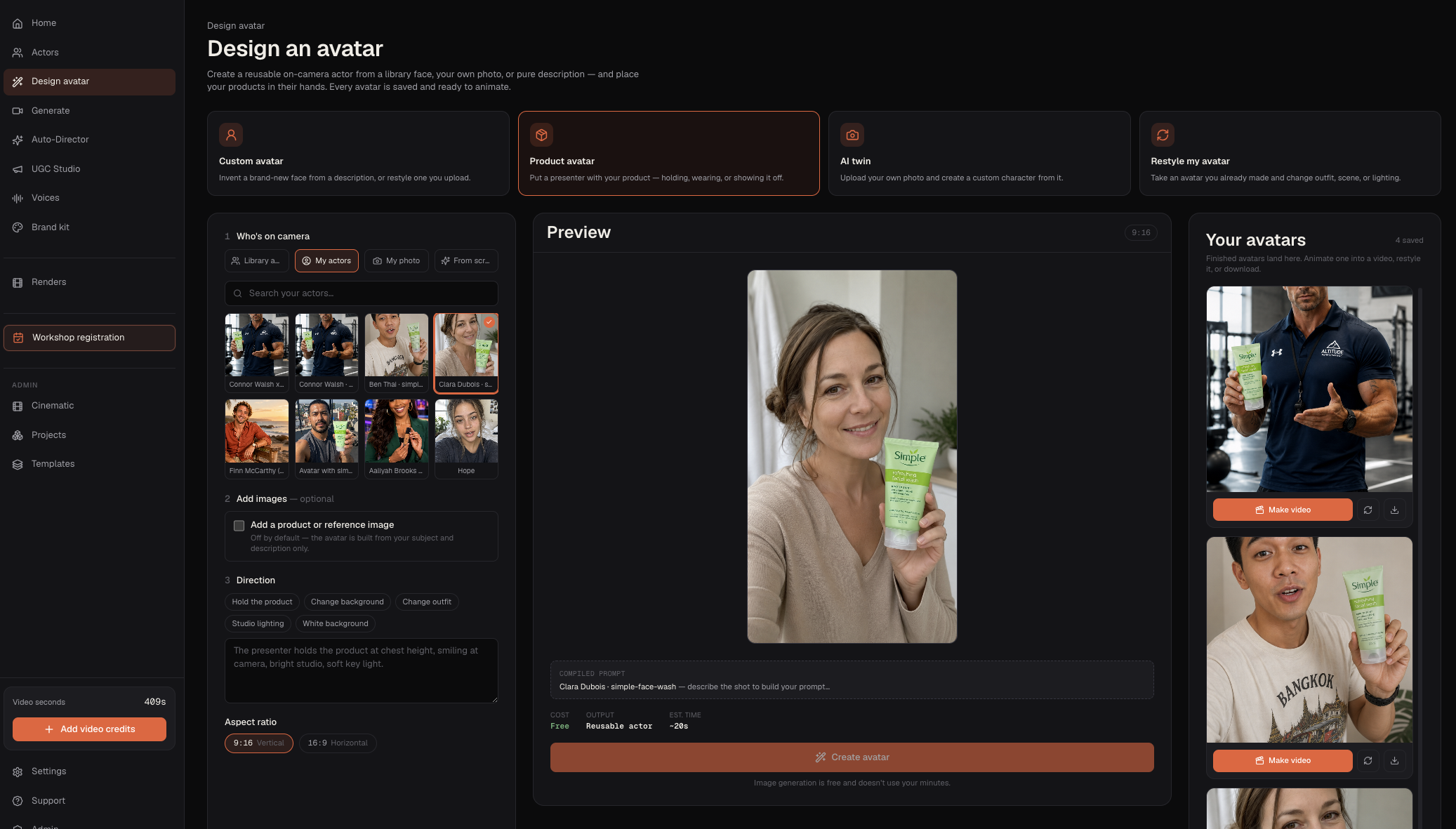
Task: Switch to the From scratch tab
Action: point(466,261)
